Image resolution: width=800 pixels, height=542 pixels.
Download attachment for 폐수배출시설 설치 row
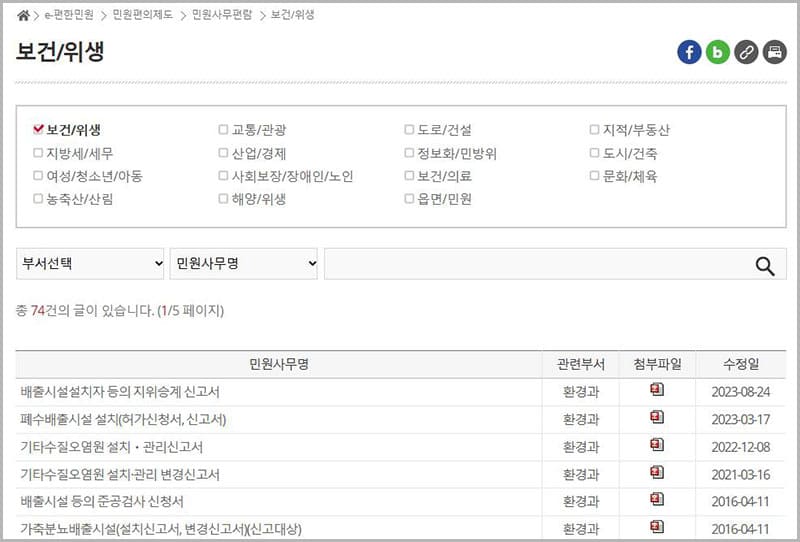[x=657, y=418]
